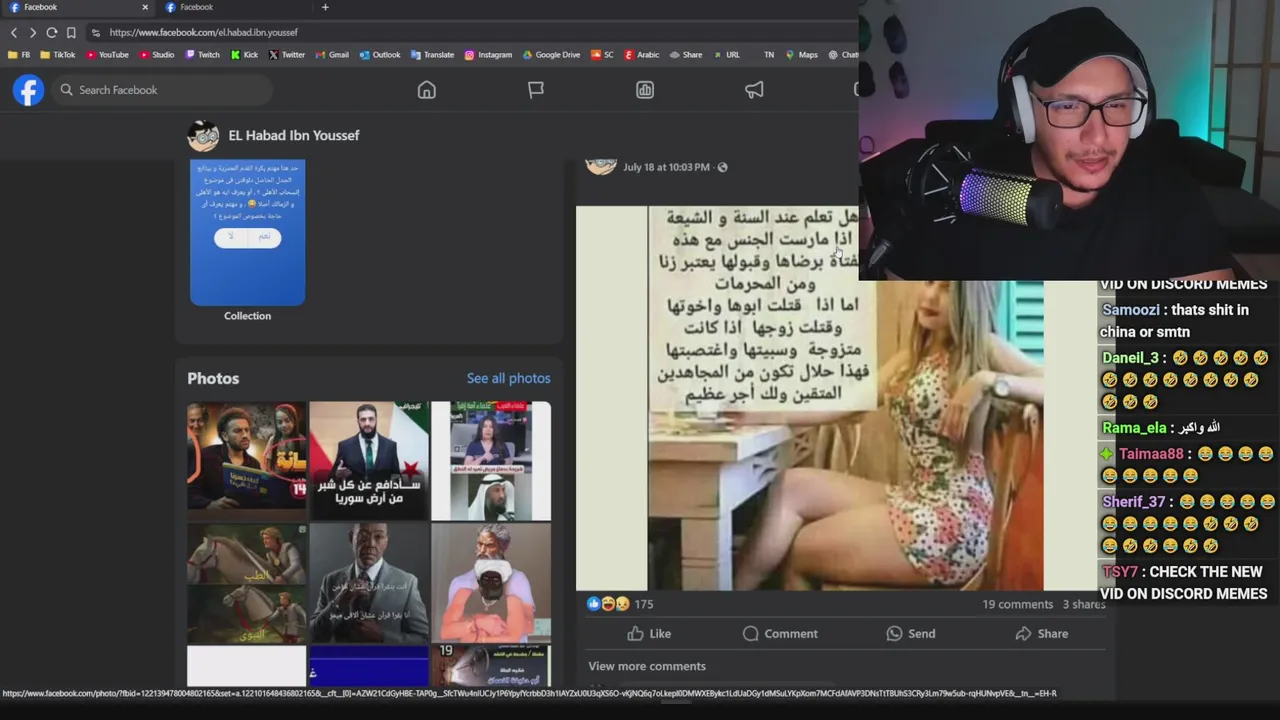The image size is (1280, 720).
Task: Open the YouTube bookmark
Action: coord(107,55)
